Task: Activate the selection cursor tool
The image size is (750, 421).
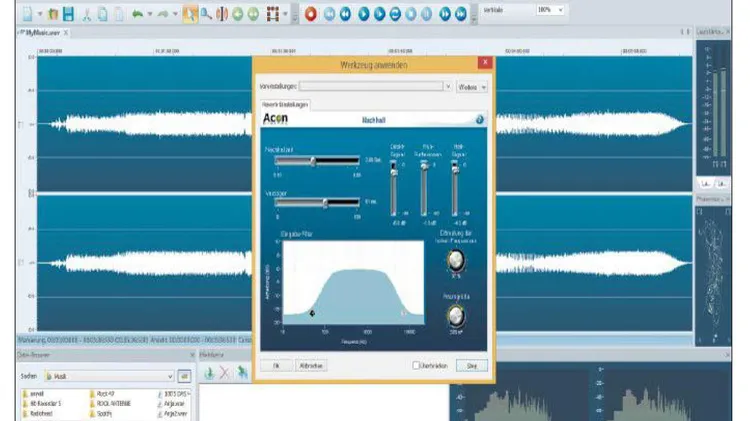Action: [x=190, y=14]
